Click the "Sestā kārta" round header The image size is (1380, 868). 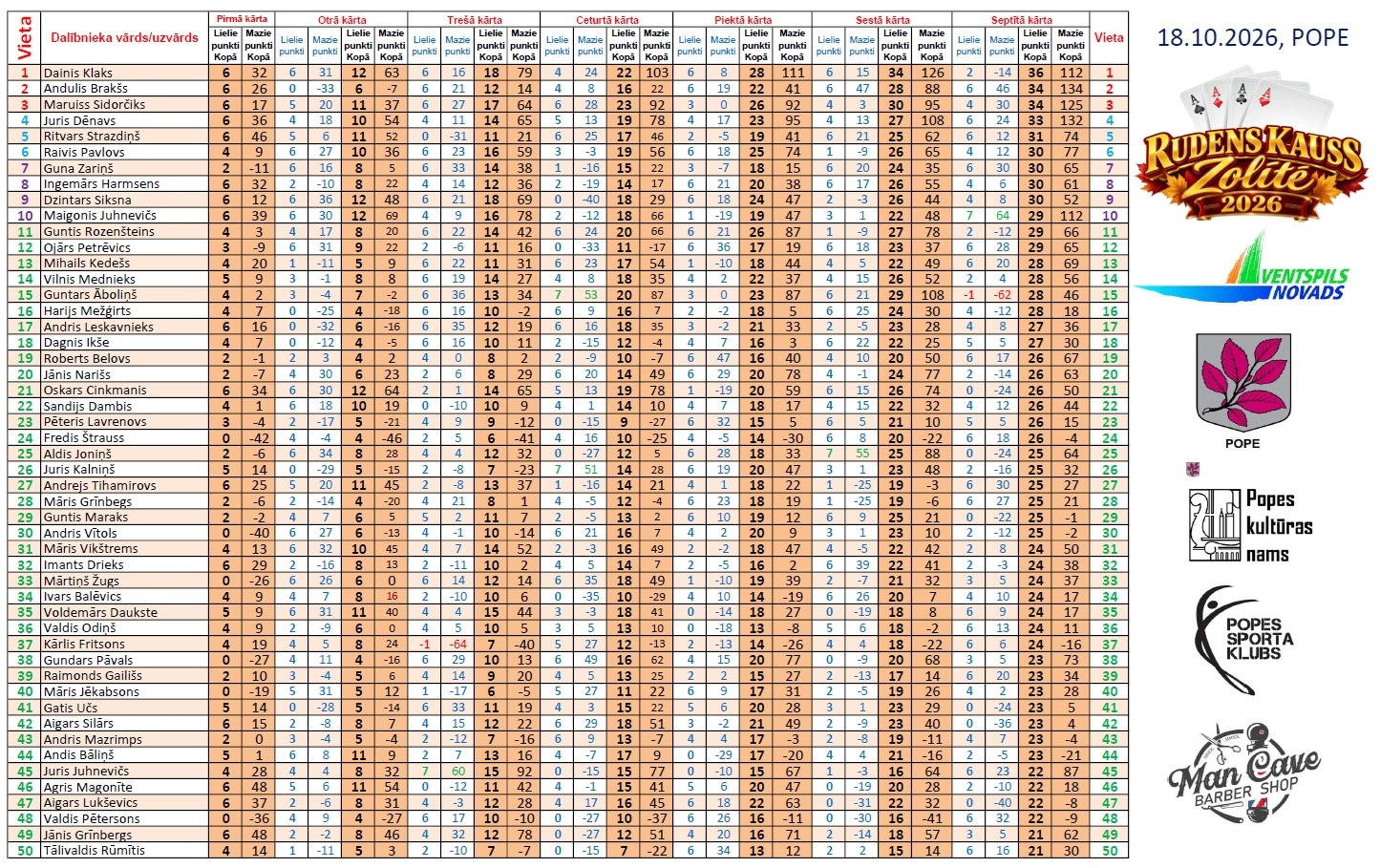881,19
